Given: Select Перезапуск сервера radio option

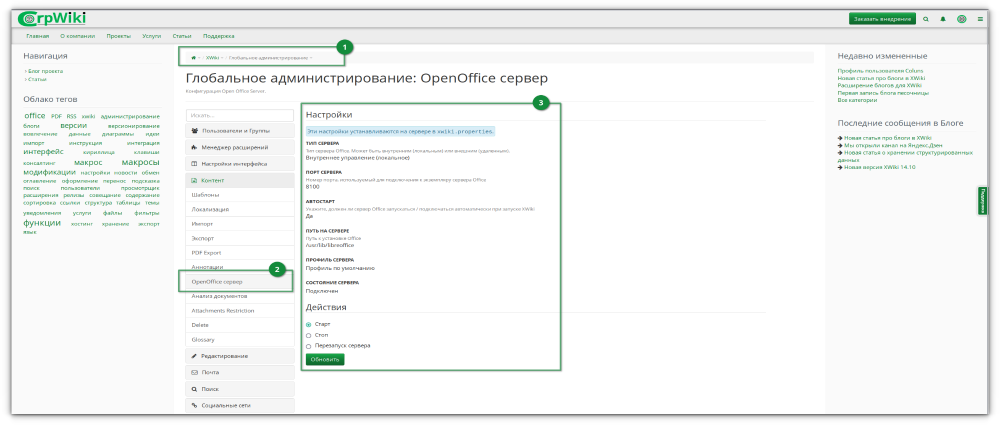Looking at the screenshot, I should tap(309, 346).
